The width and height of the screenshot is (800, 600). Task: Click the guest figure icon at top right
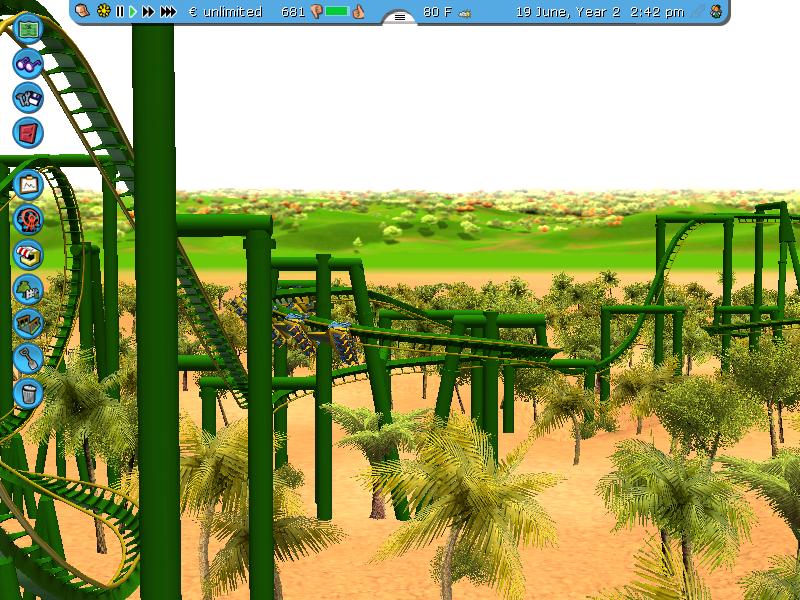717,12
